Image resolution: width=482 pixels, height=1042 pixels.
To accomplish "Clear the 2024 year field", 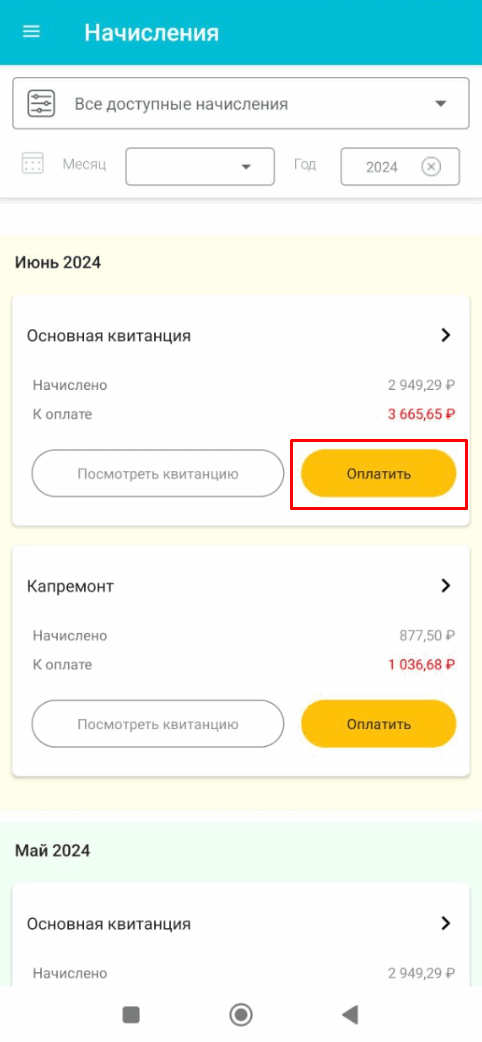I will [431, 166].
